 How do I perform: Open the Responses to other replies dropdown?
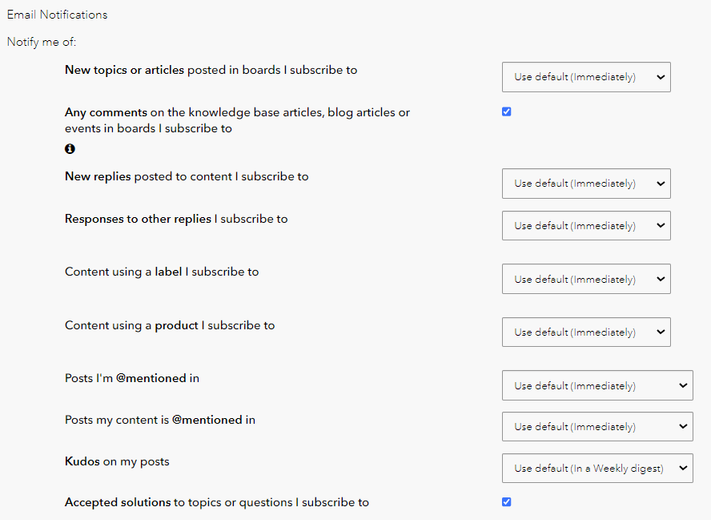[586, 226]
